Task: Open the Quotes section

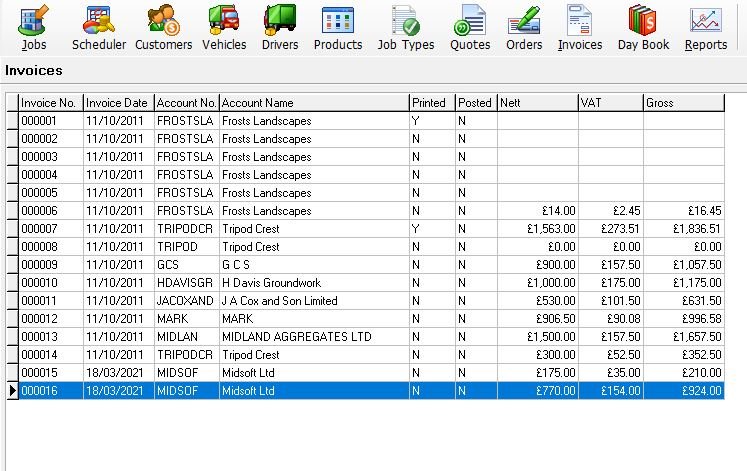Action: point(470,28)
